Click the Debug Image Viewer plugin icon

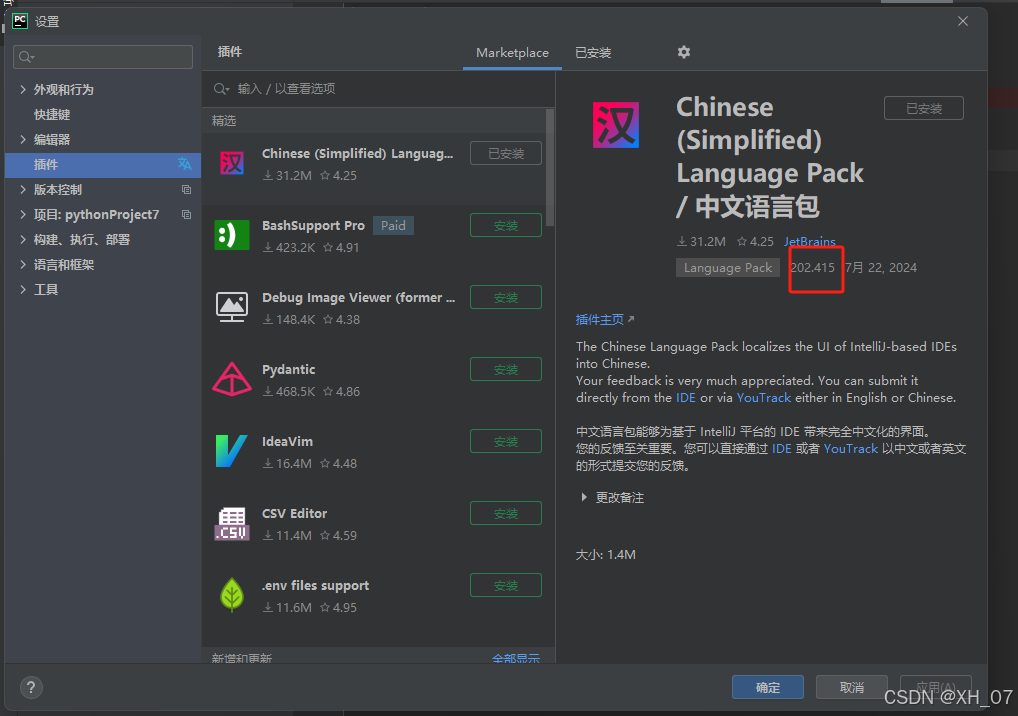[x=232, y=307]
